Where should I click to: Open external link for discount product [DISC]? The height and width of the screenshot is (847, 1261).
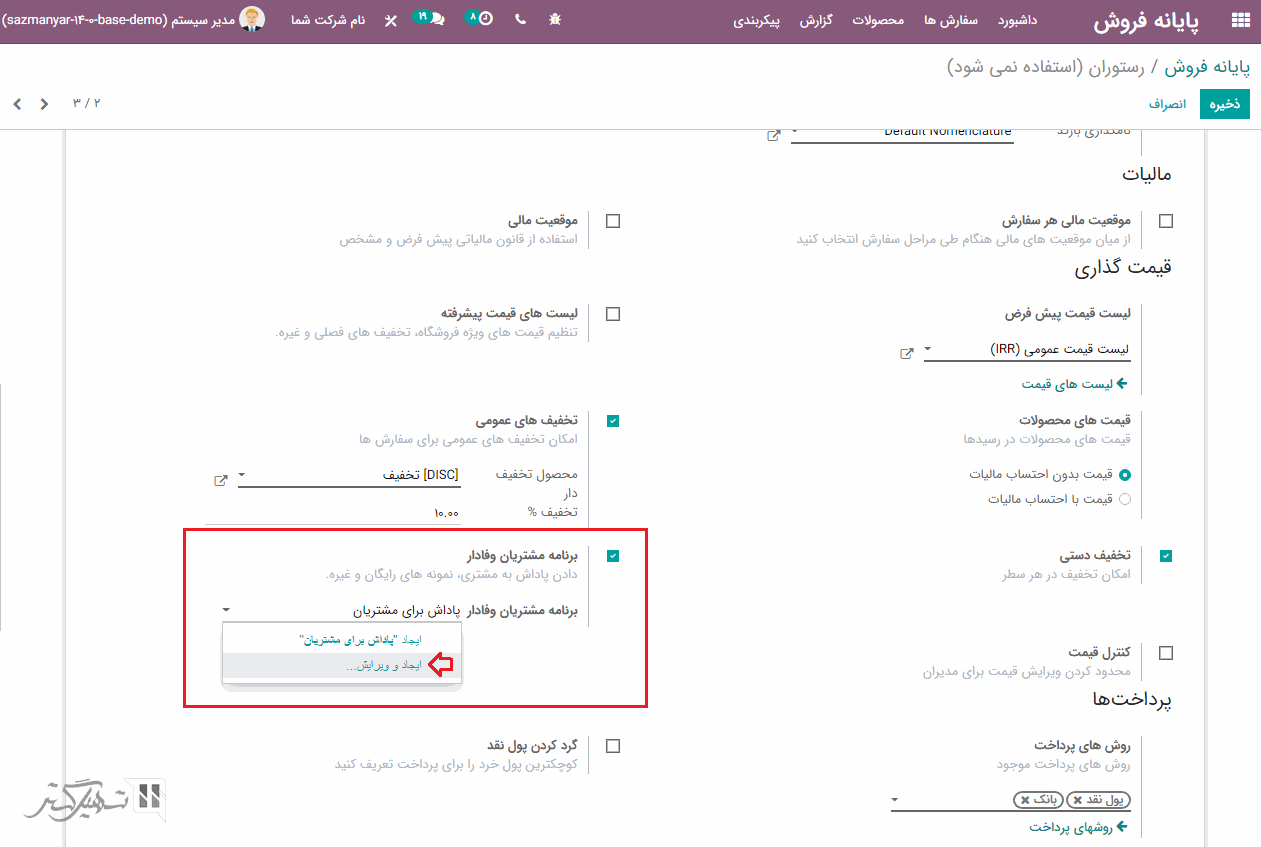(x=221, y=481)
